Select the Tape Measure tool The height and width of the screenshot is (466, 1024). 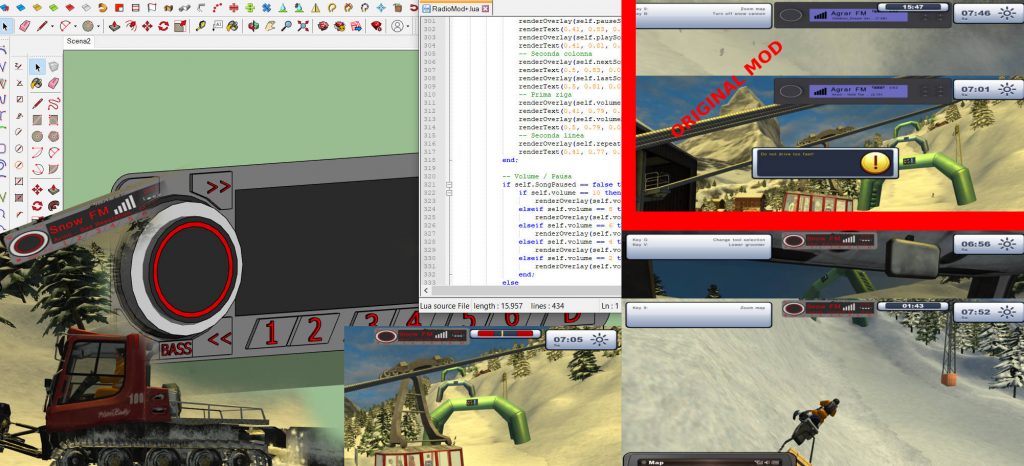click(201, 26)
